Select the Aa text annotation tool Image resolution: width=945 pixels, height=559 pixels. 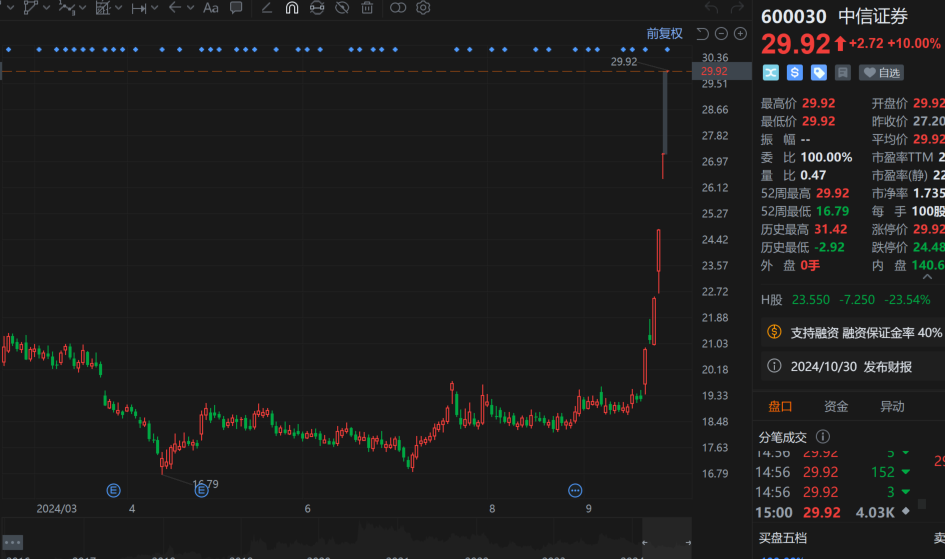click(210, 8)
